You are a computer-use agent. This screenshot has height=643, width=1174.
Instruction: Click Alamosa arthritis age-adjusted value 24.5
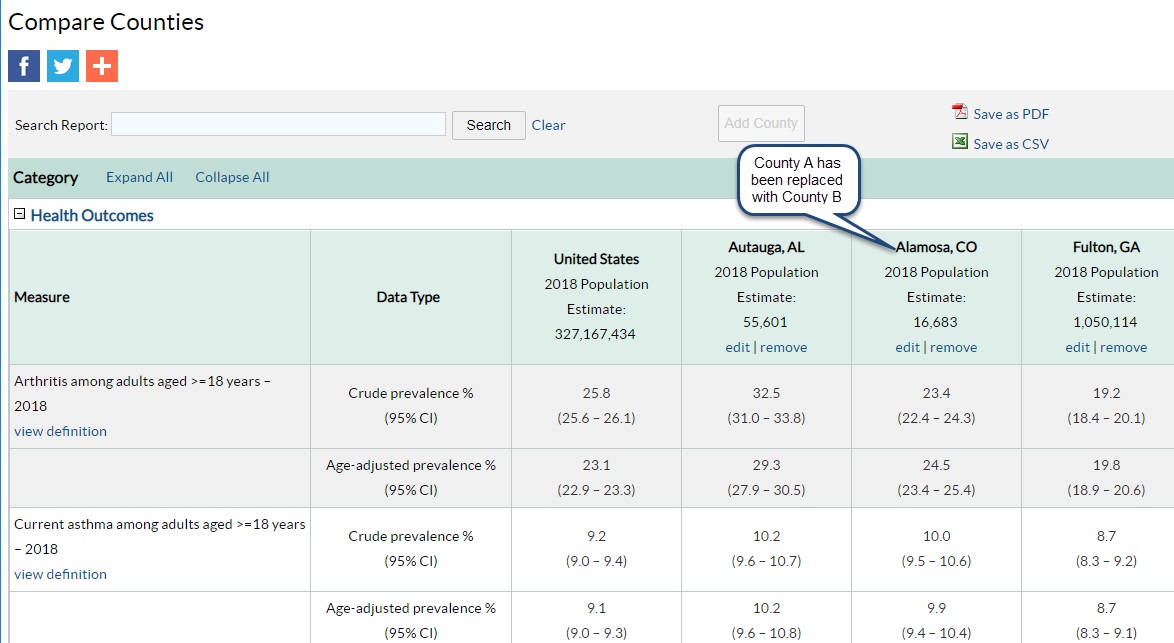tap(936, 465)
